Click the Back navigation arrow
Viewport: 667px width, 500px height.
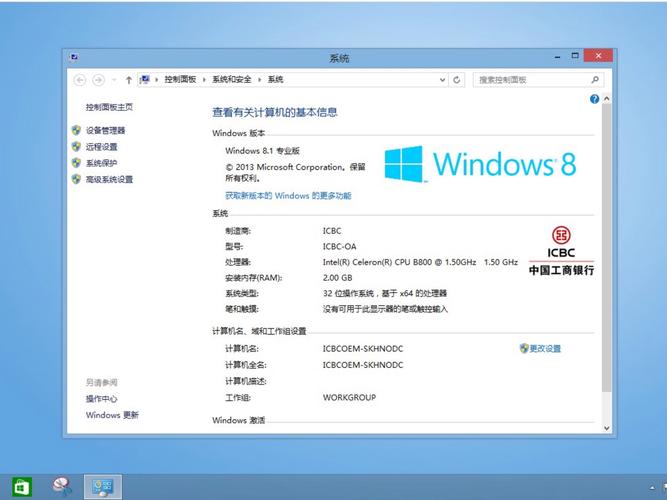pyautogui.click(x=80, y=80)
